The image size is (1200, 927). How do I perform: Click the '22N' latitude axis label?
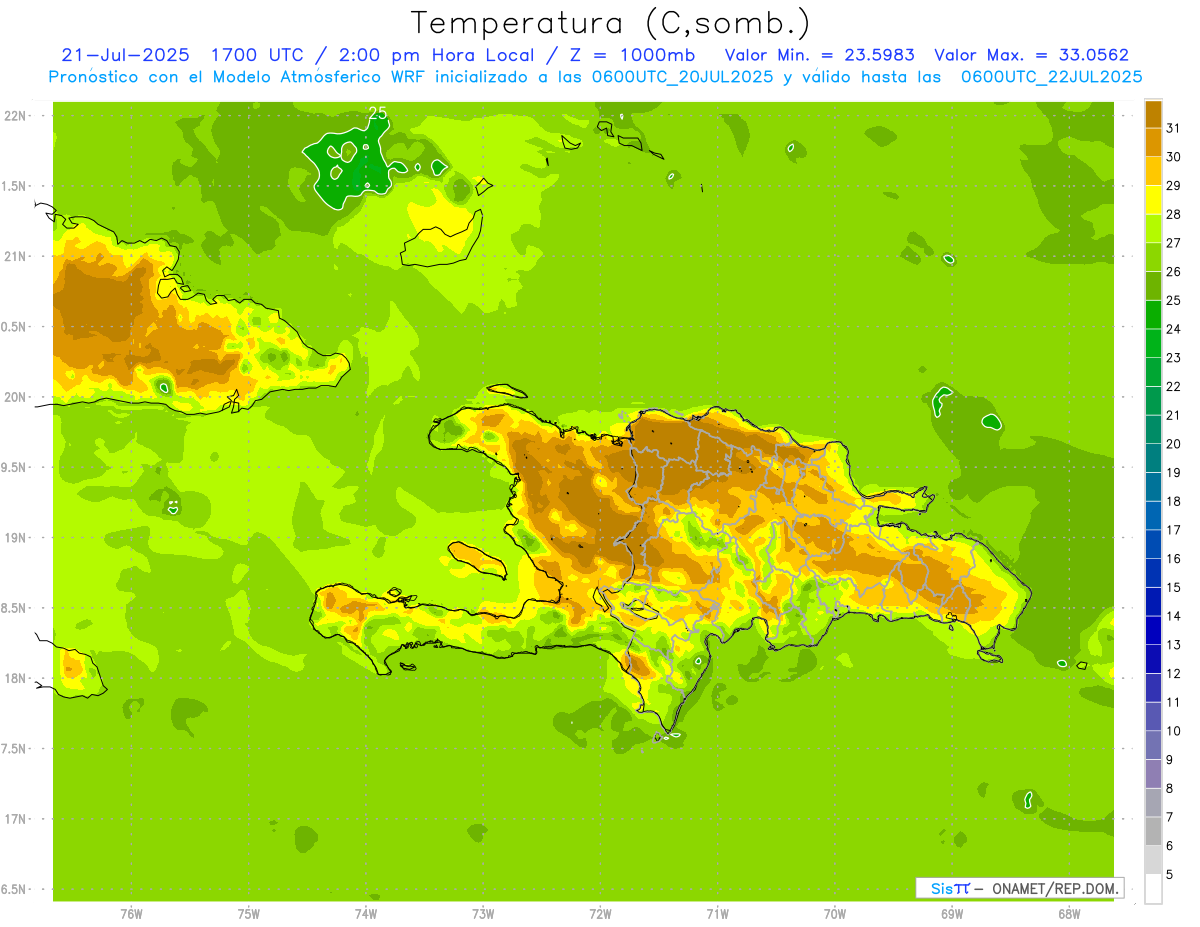click(16, 116)
